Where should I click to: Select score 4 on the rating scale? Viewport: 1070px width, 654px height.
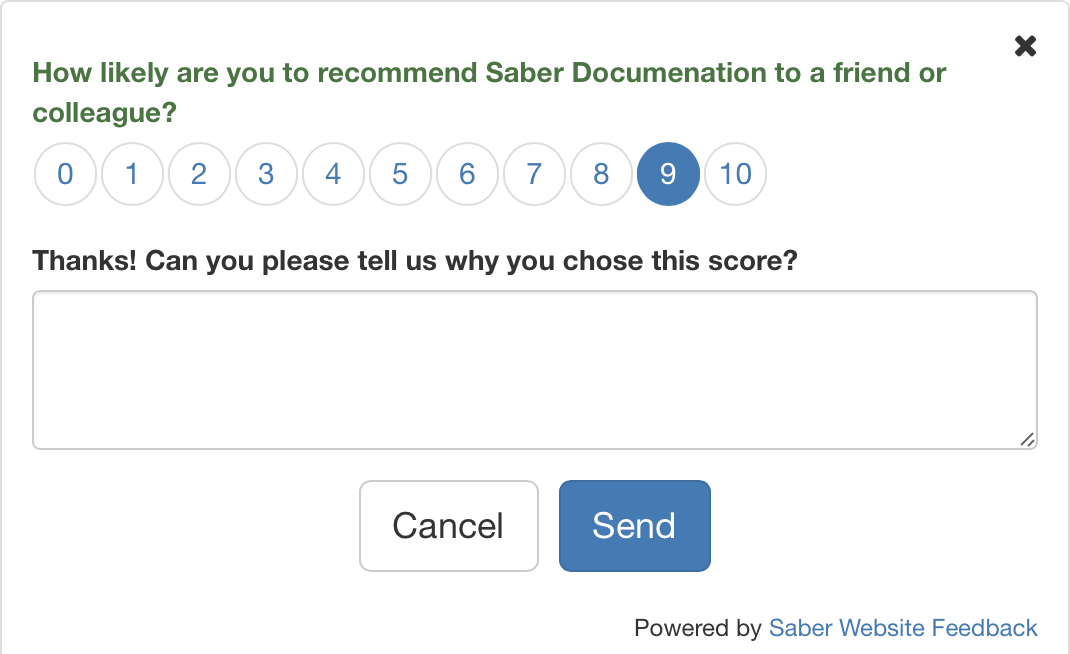click(x=333, y=174)
